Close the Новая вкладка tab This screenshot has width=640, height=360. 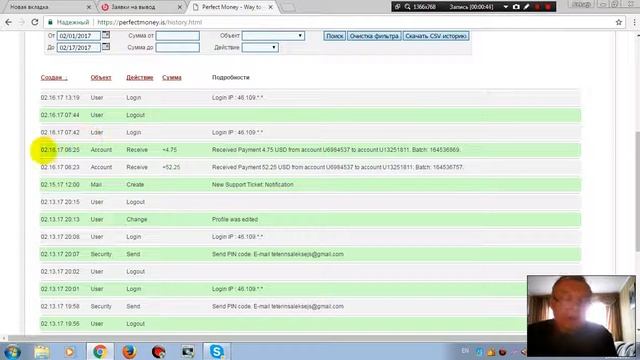coord(89,7)
